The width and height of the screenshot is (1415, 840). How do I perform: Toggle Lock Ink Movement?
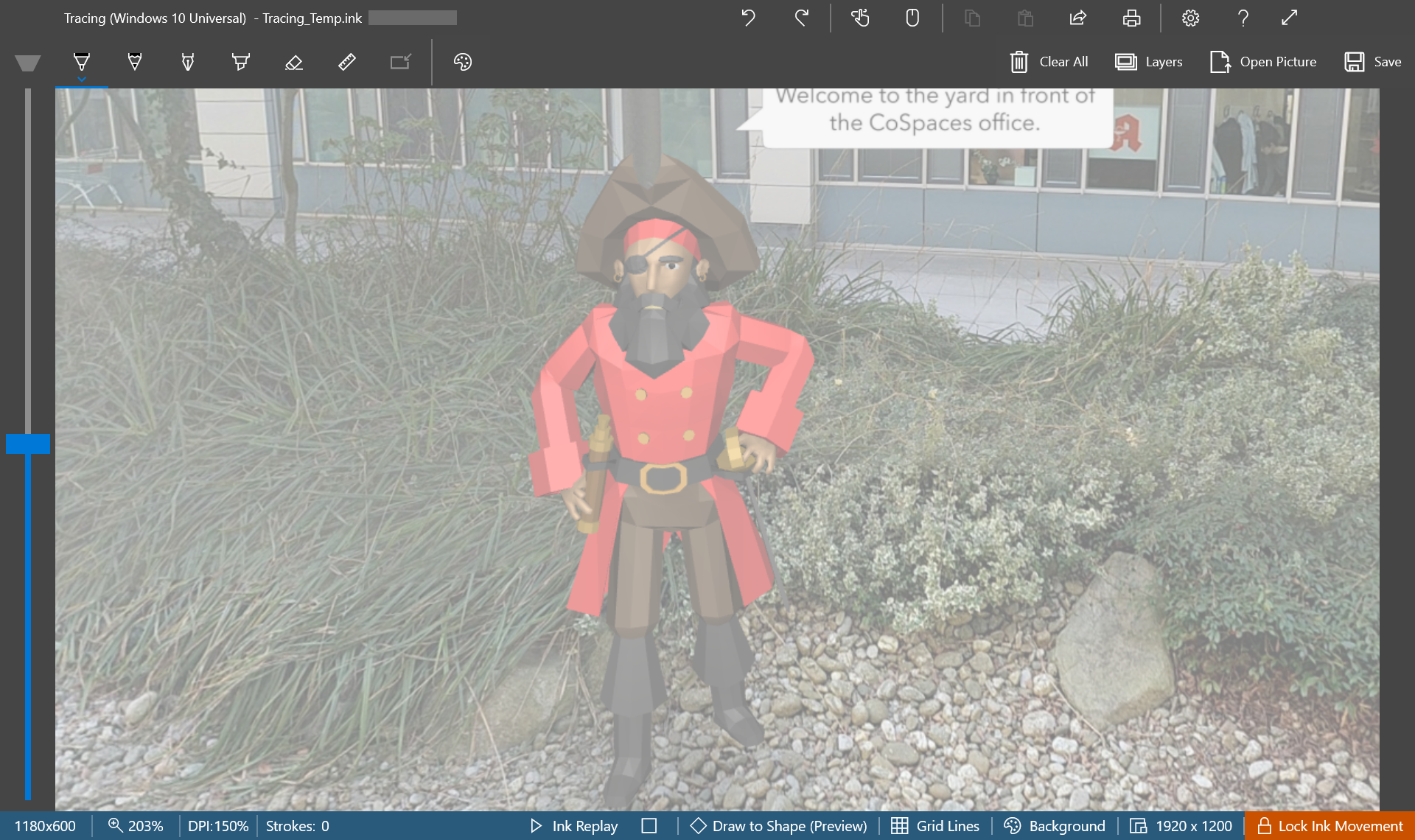tap(1330, 826)
